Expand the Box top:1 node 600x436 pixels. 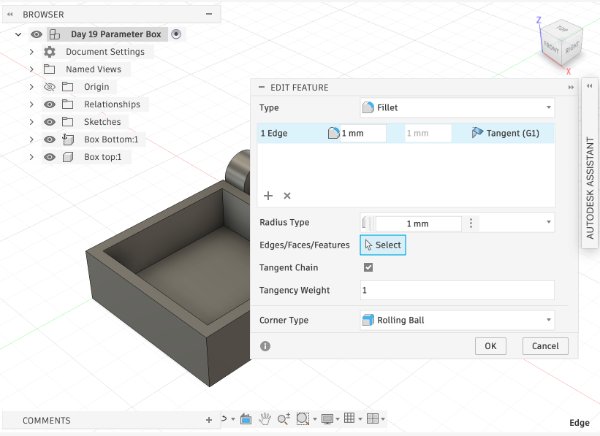click(32, 157)
